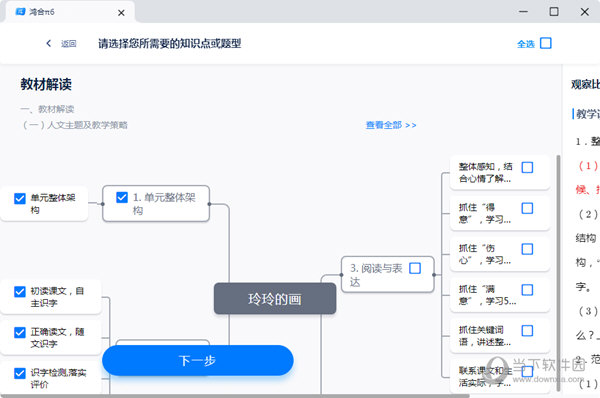This screenshot has width=600, height=398.
Task: Click the 请选择您所需要的知识点或题型 title
Action: [170, 44]
